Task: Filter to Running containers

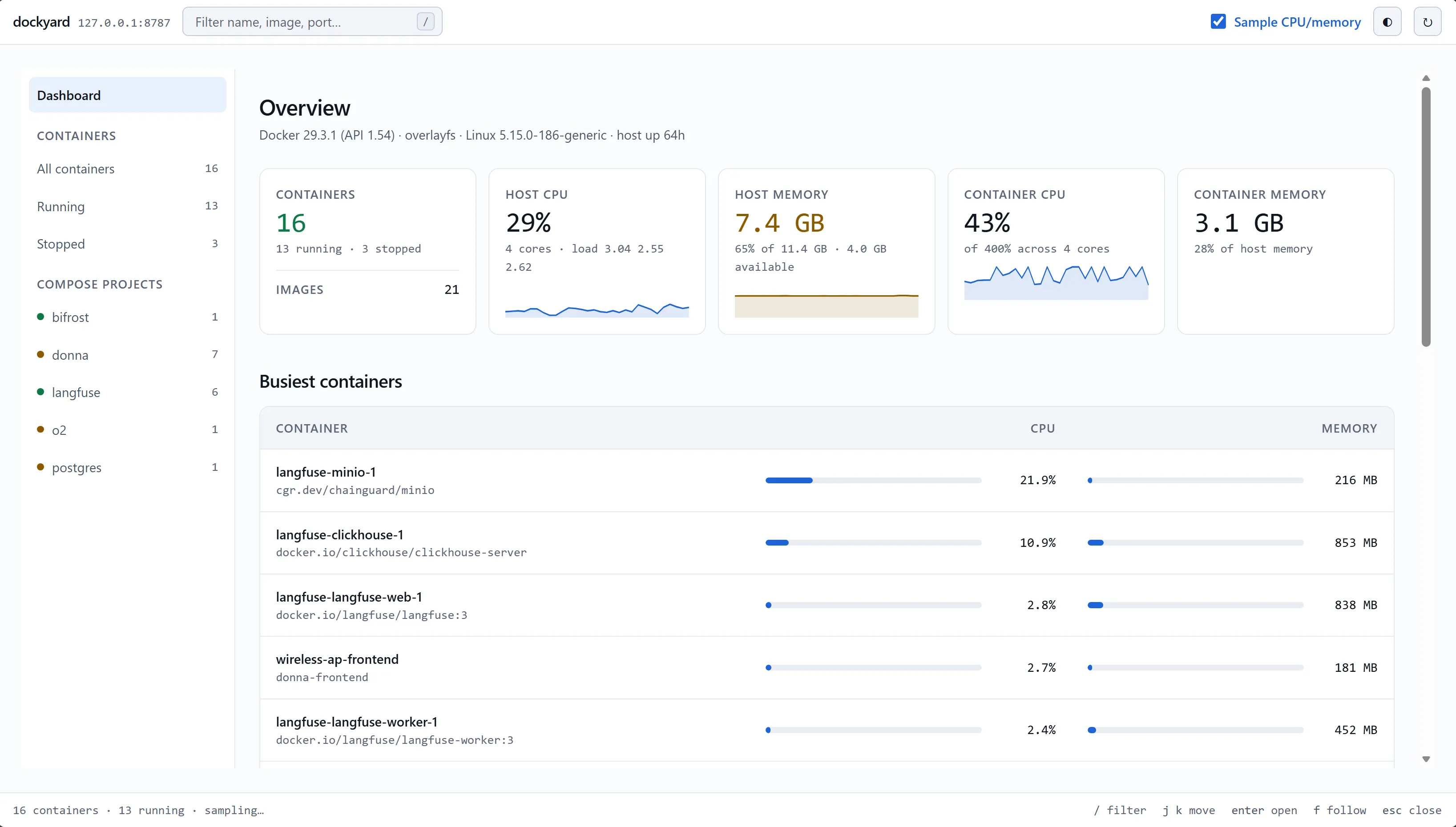Action: [x=127, y=206]
